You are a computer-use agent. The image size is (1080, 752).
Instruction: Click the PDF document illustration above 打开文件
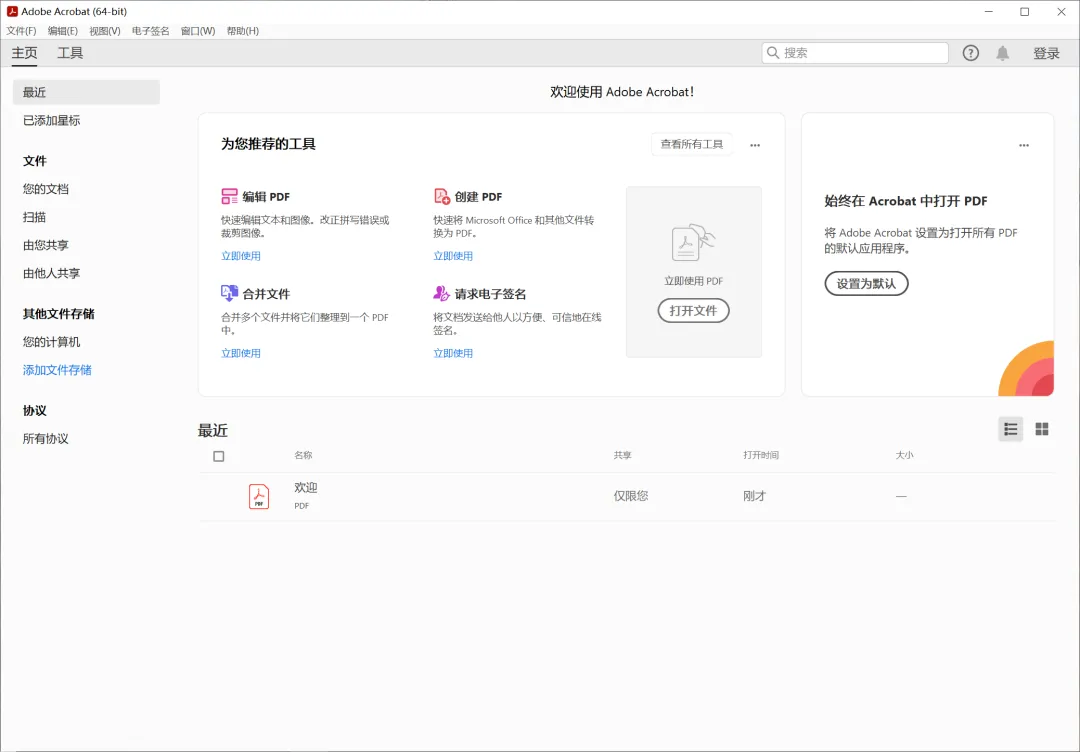click(x=693, y=242)
